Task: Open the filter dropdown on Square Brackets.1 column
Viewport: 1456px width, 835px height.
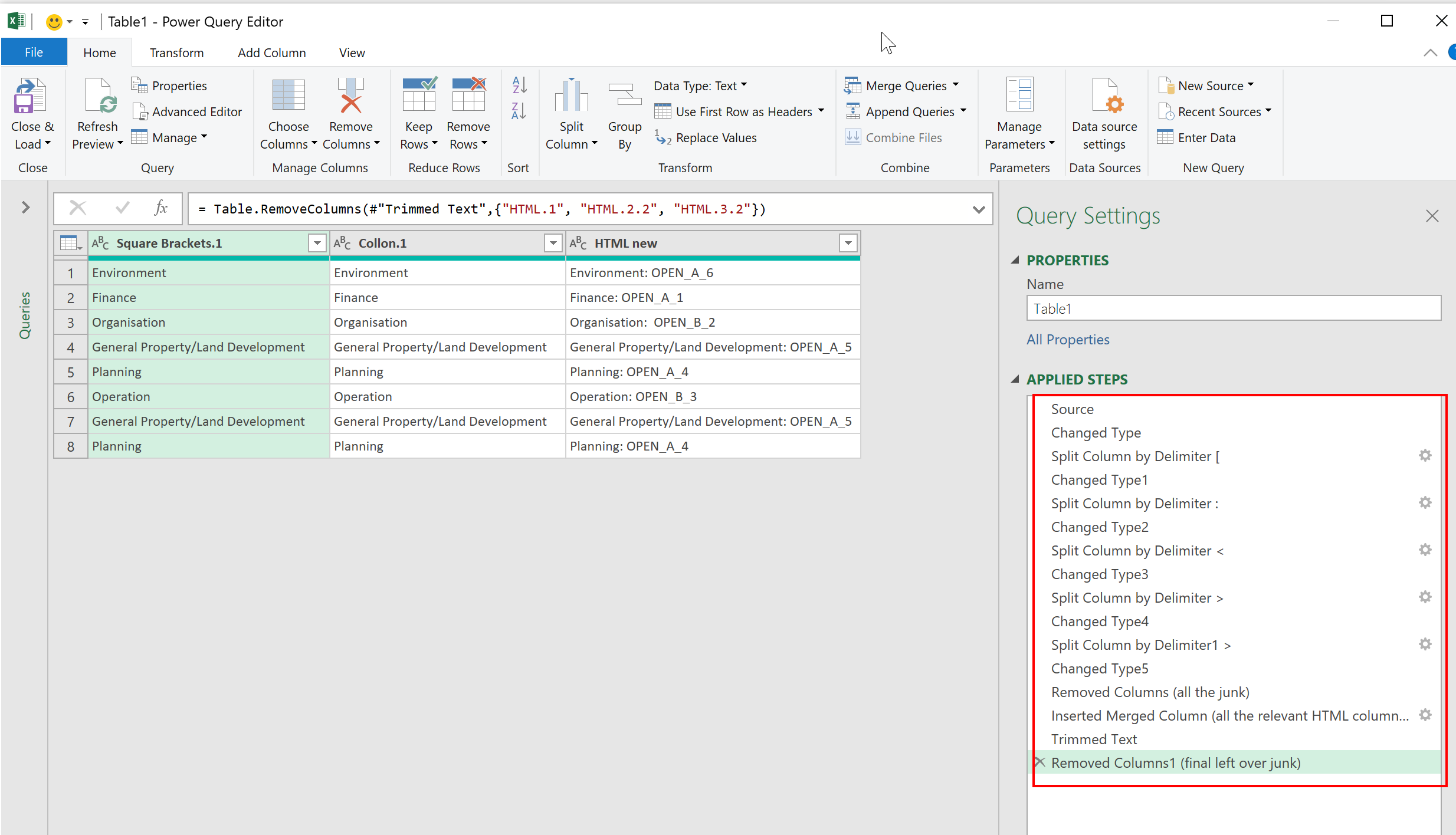Action: click(x=317, y=242)
